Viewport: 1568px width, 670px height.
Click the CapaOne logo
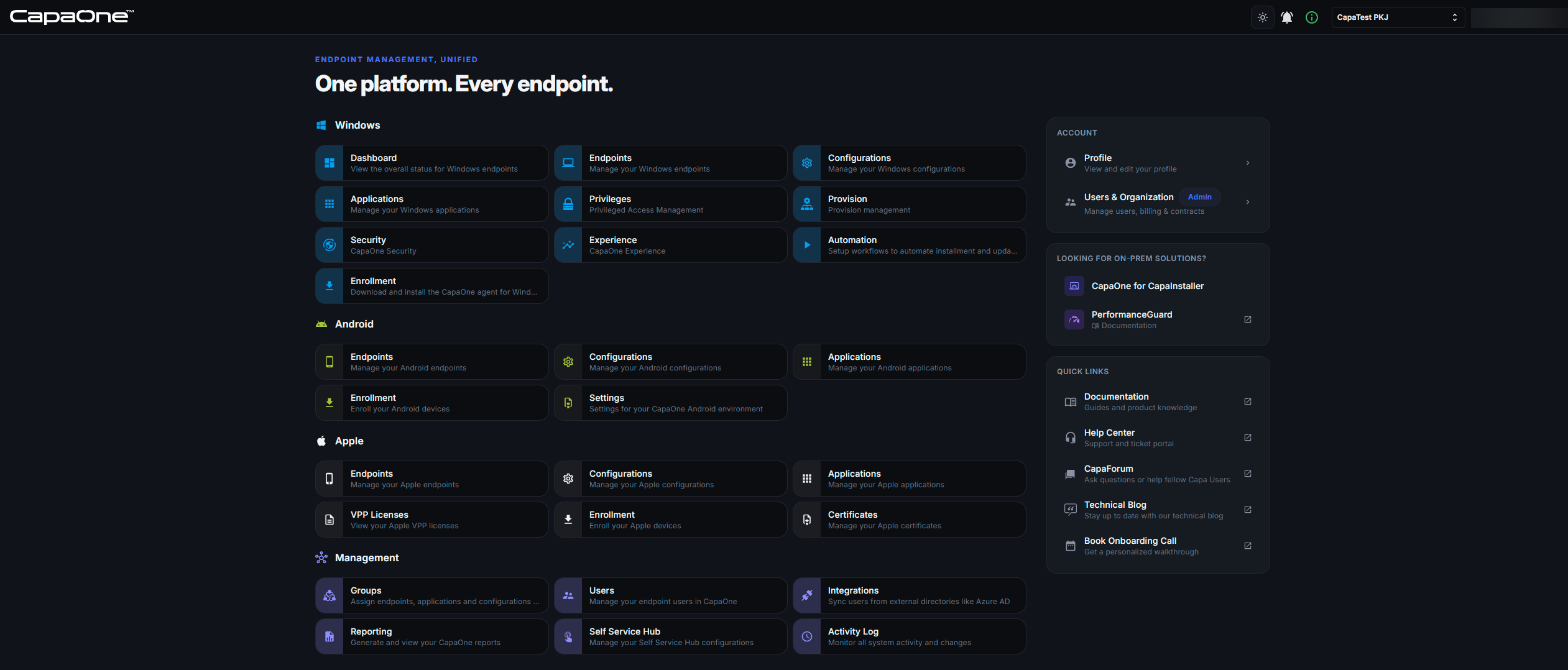72,16
